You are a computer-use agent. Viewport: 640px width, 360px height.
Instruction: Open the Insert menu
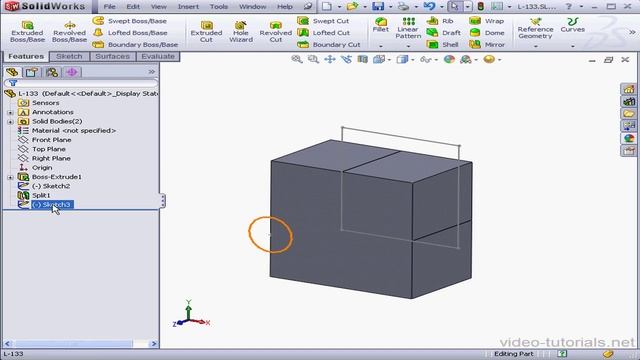(188, 7)
